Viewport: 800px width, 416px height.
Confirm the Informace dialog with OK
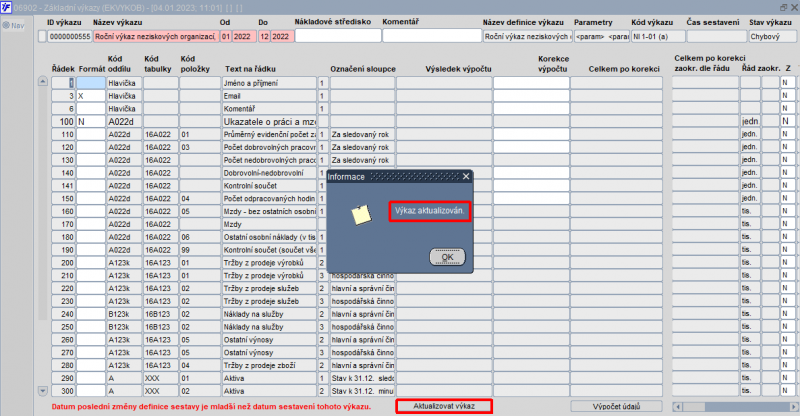click(447, 257)
